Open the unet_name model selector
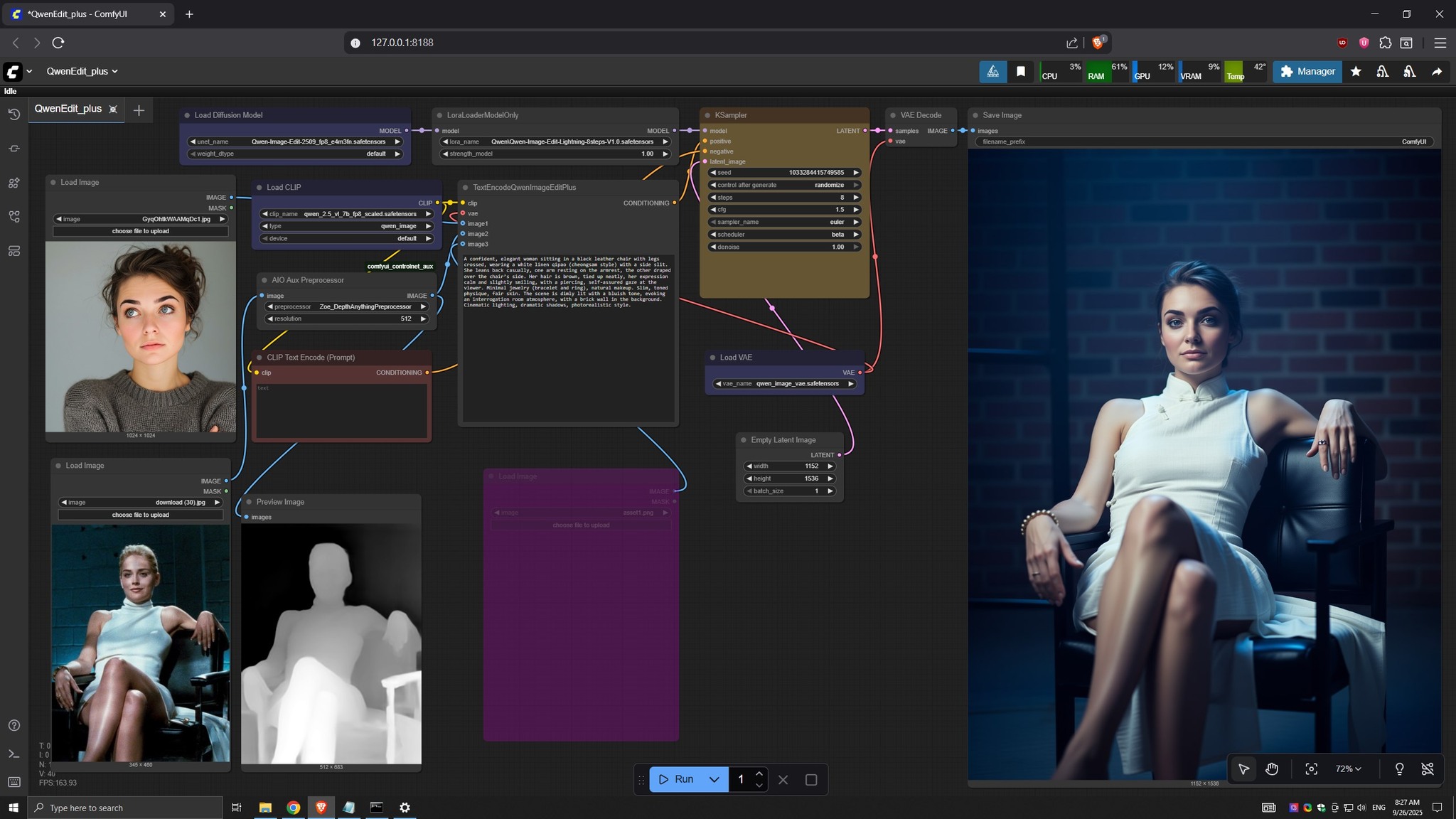 point(295,141)
